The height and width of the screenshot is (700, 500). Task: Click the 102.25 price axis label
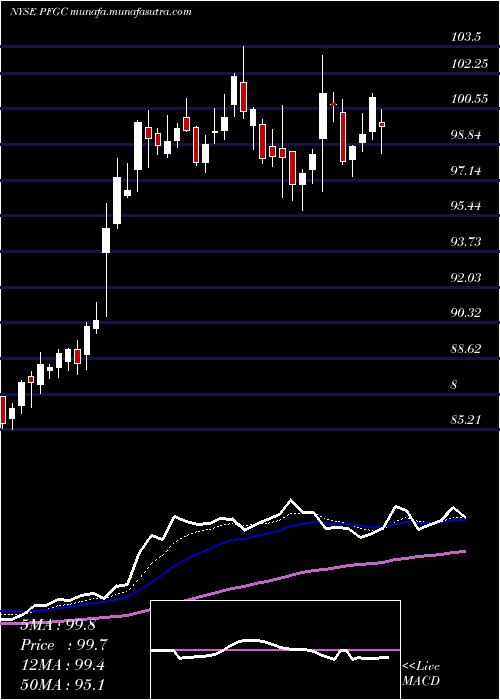click(x=469, y=64)
